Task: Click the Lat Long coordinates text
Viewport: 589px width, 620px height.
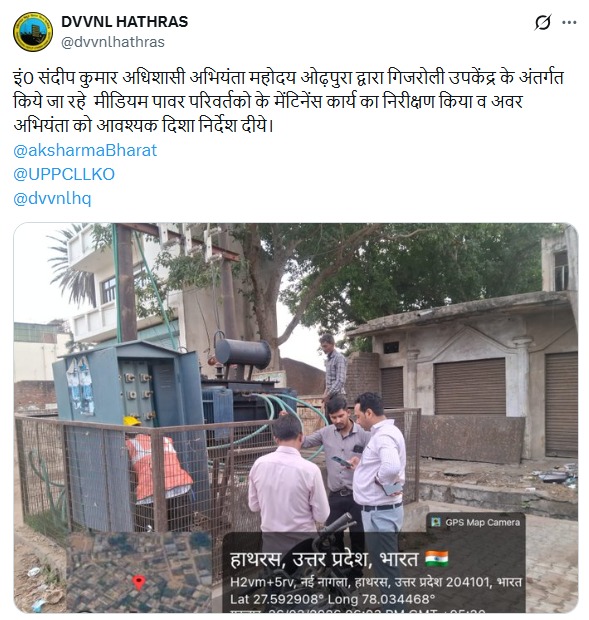Action: click(x=332, y=599)
